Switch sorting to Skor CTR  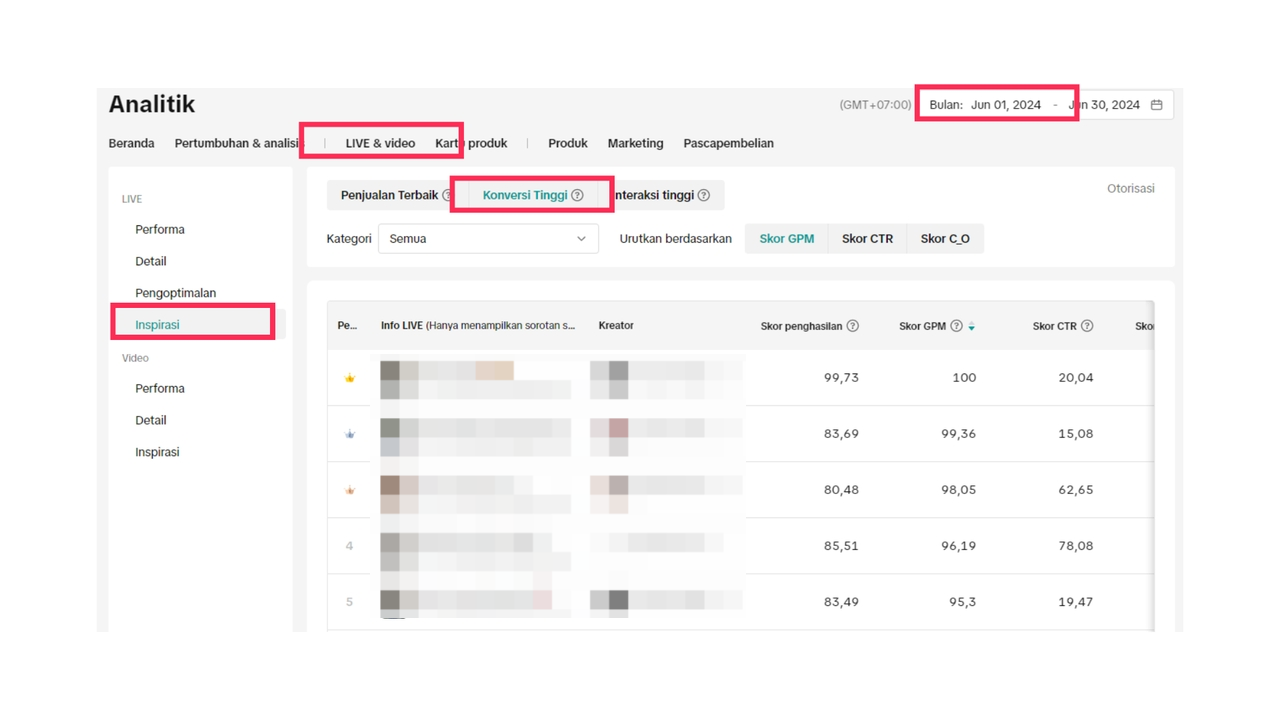coord(867,239)
